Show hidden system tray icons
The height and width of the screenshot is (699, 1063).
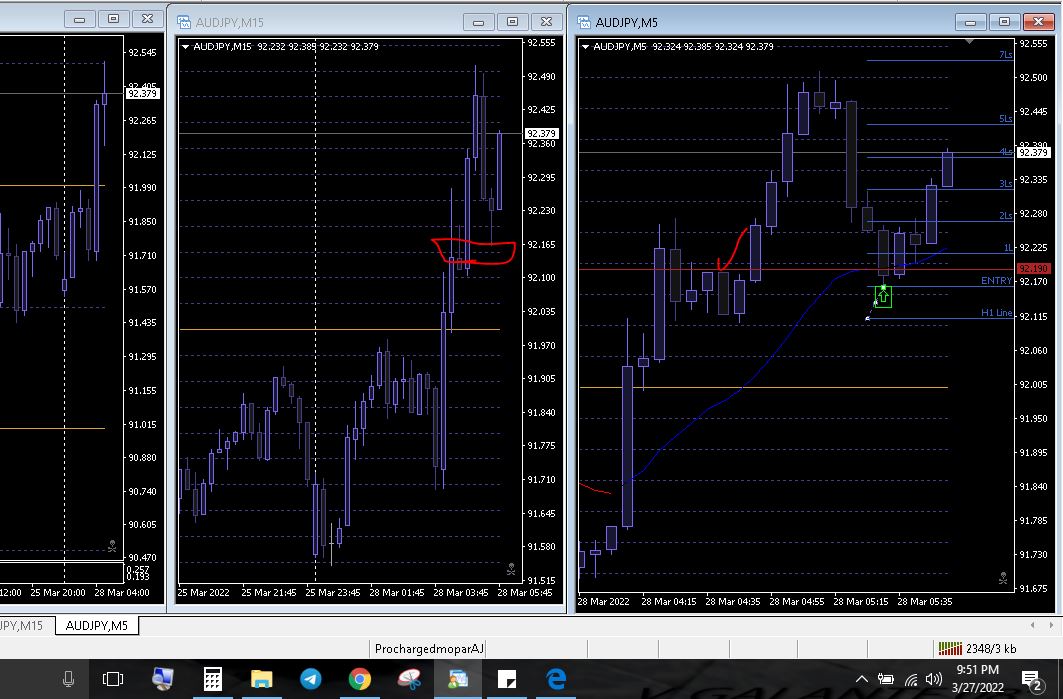[862, 679]
